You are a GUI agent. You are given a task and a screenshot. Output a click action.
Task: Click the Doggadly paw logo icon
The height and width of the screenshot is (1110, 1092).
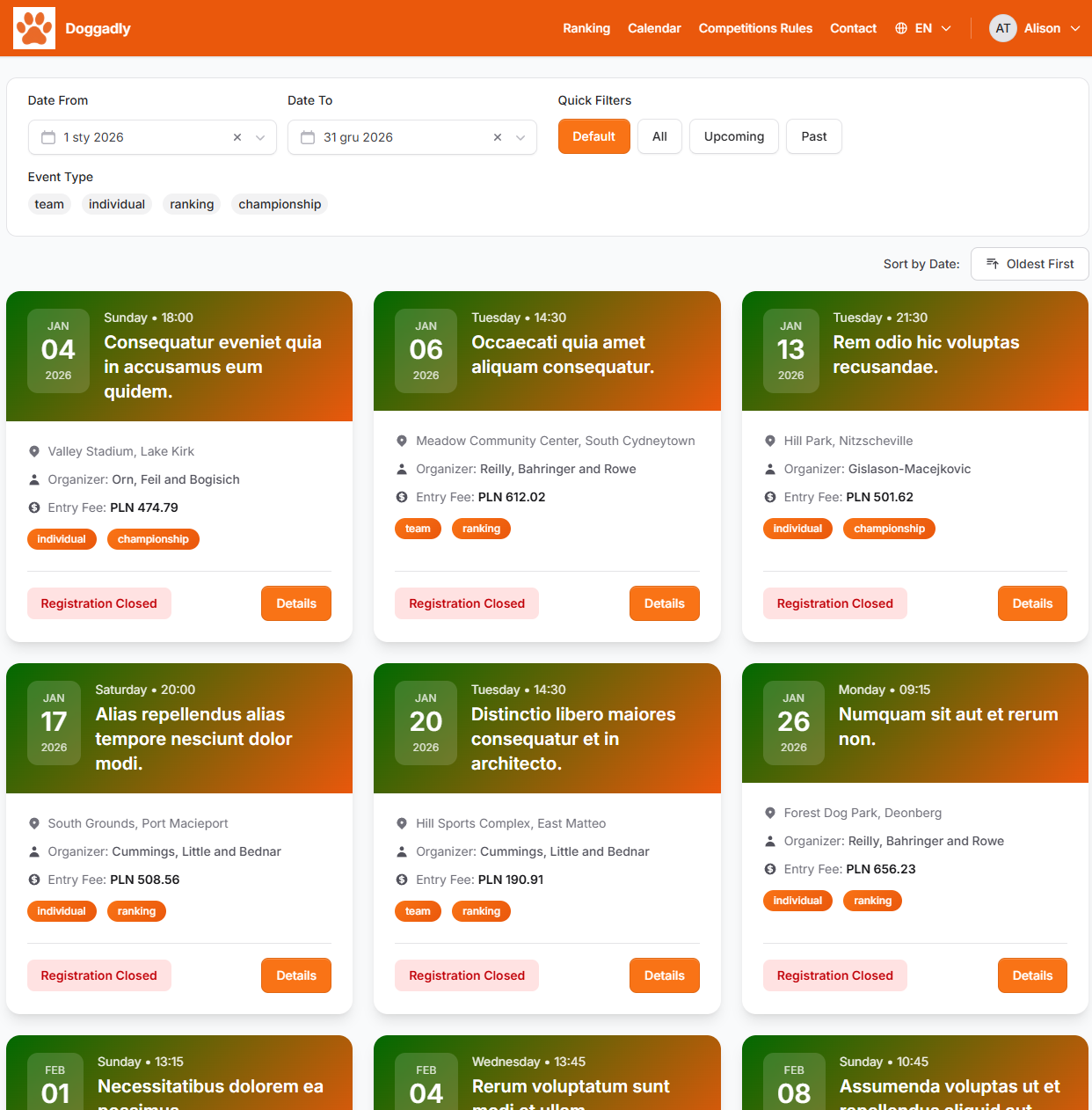34,28
